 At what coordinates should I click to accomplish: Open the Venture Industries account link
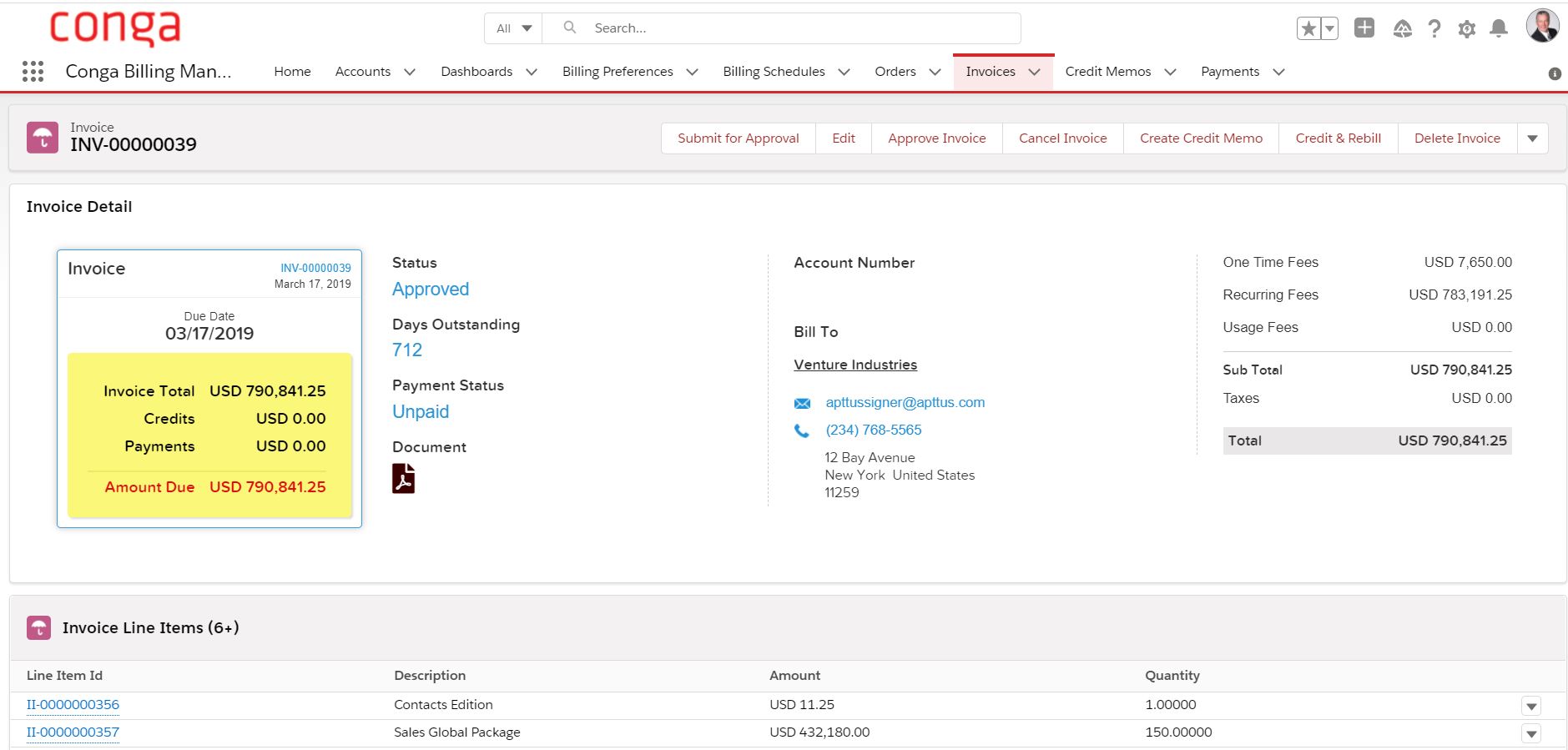click(855, 365)
